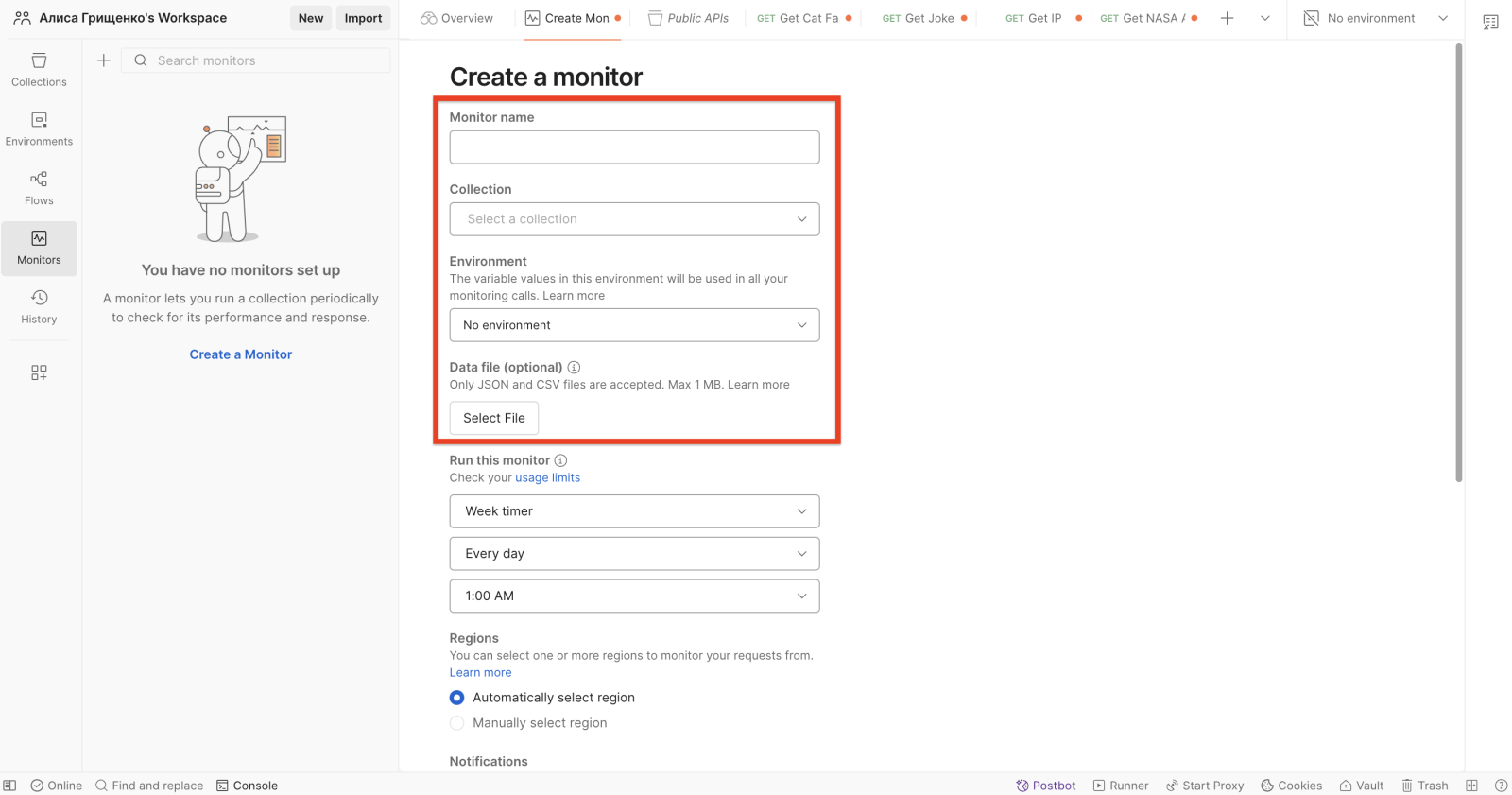1512x795 pixels.
Task: Click the vertical scrollbar of the form
Action: (1459, 263)
